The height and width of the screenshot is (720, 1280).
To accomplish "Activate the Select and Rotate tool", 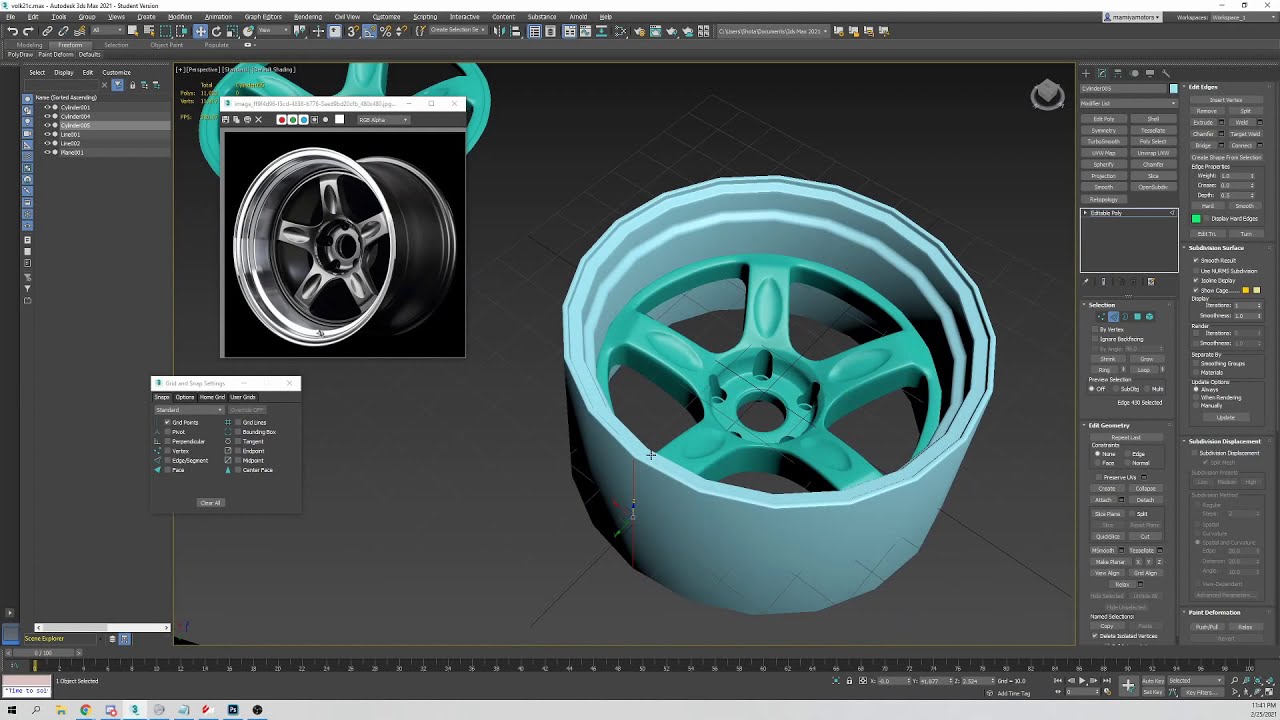I will [x=217, y=31].
